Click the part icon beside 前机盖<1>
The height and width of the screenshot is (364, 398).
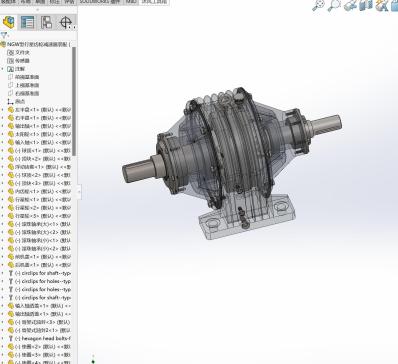click(x=11, y=257)
